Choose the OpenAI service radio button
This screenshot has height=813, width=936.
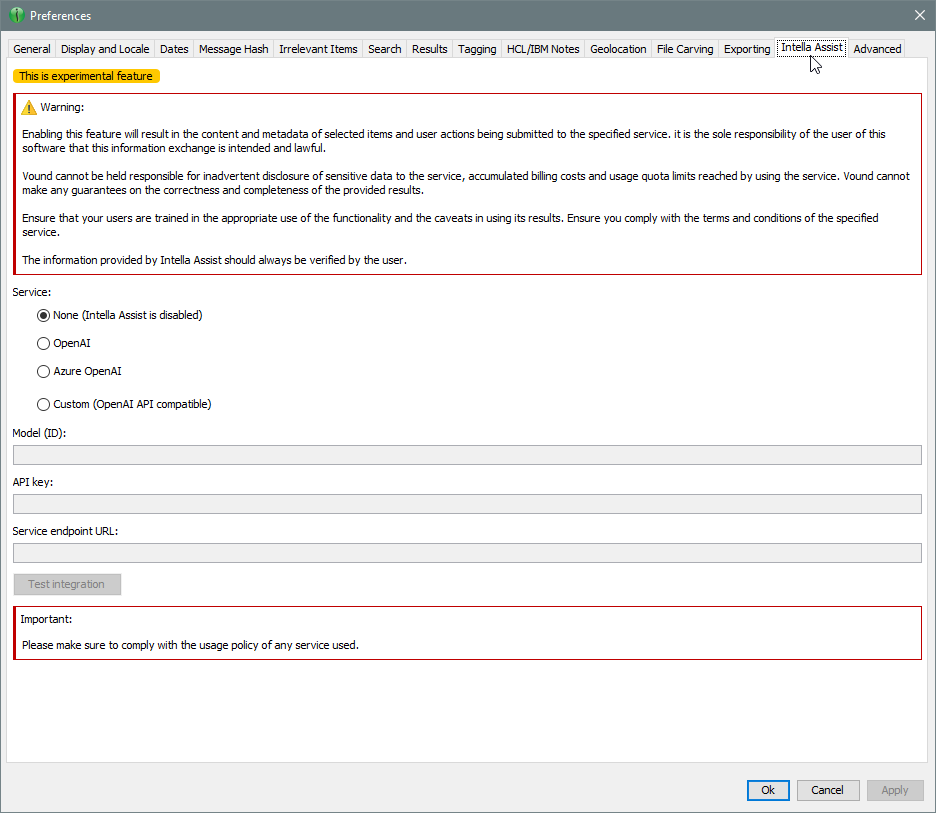tap(43, 343)
